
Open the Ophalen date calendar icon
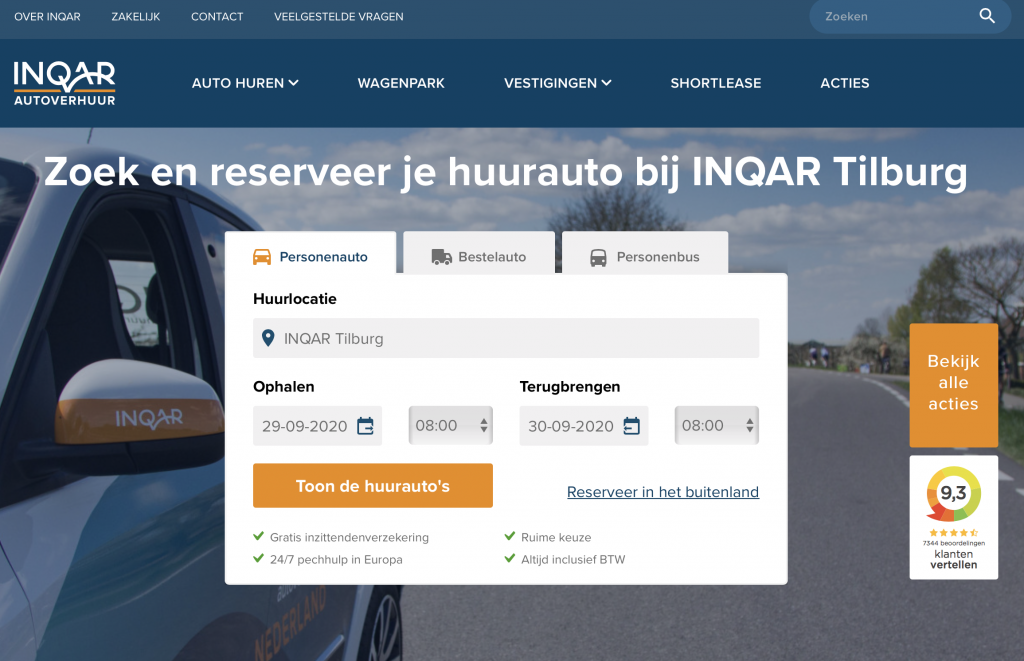(x=365, y=426)
